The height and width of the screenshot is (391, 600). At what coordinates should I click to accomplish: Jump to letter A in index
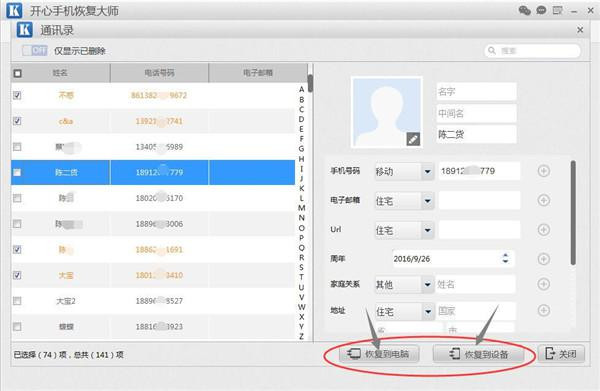tap(302, 89)
